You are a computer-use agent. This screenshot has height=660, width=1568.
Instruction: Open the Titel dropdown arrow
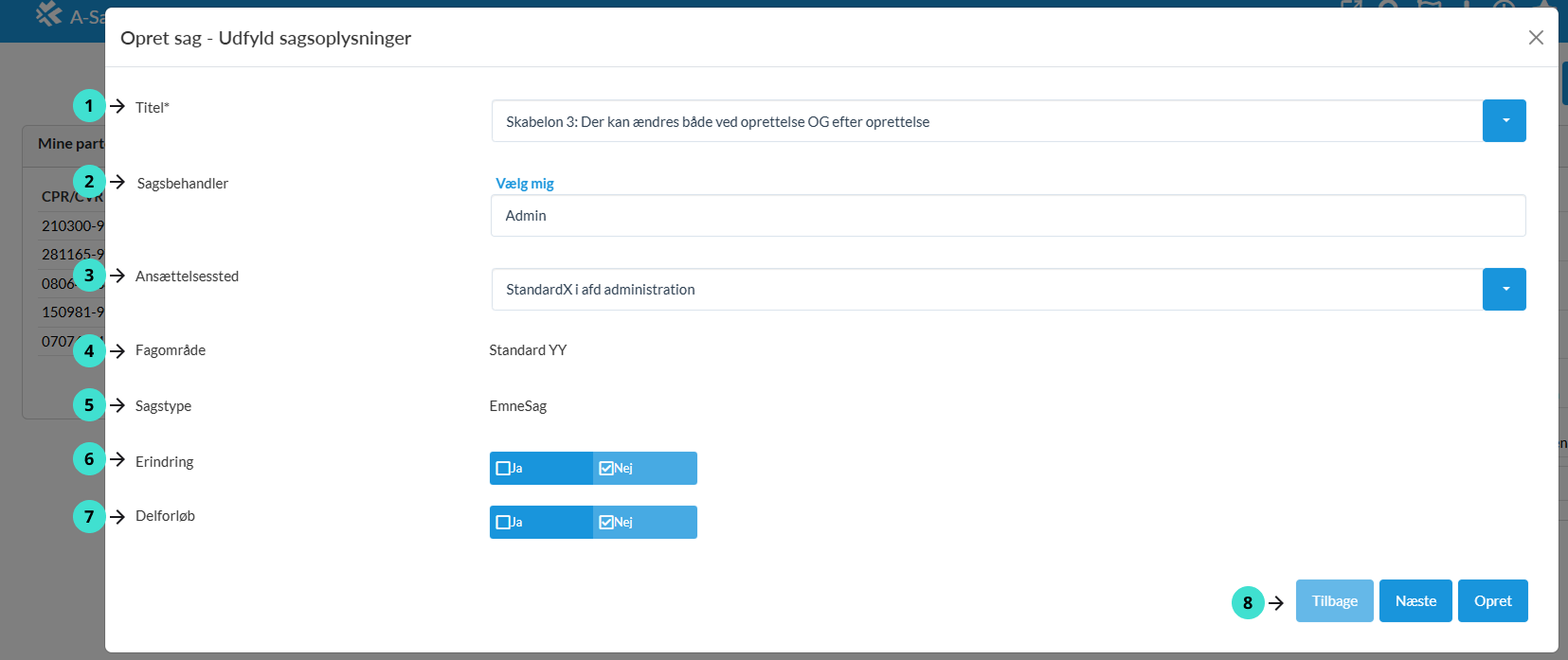click(1505, 121)
